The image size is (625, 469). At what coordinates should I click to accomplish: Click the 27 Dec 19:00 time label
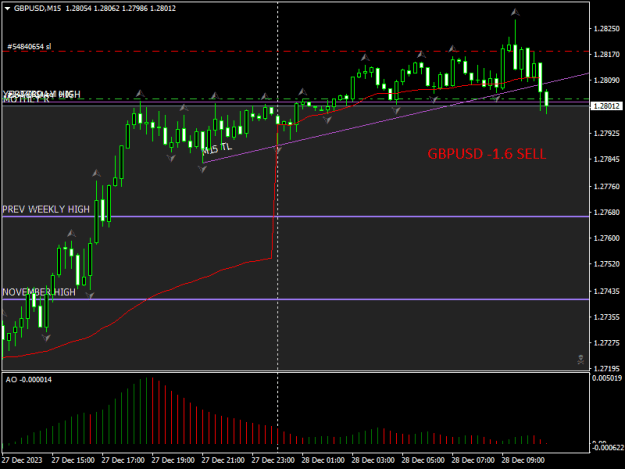click(x=173, y=460)
